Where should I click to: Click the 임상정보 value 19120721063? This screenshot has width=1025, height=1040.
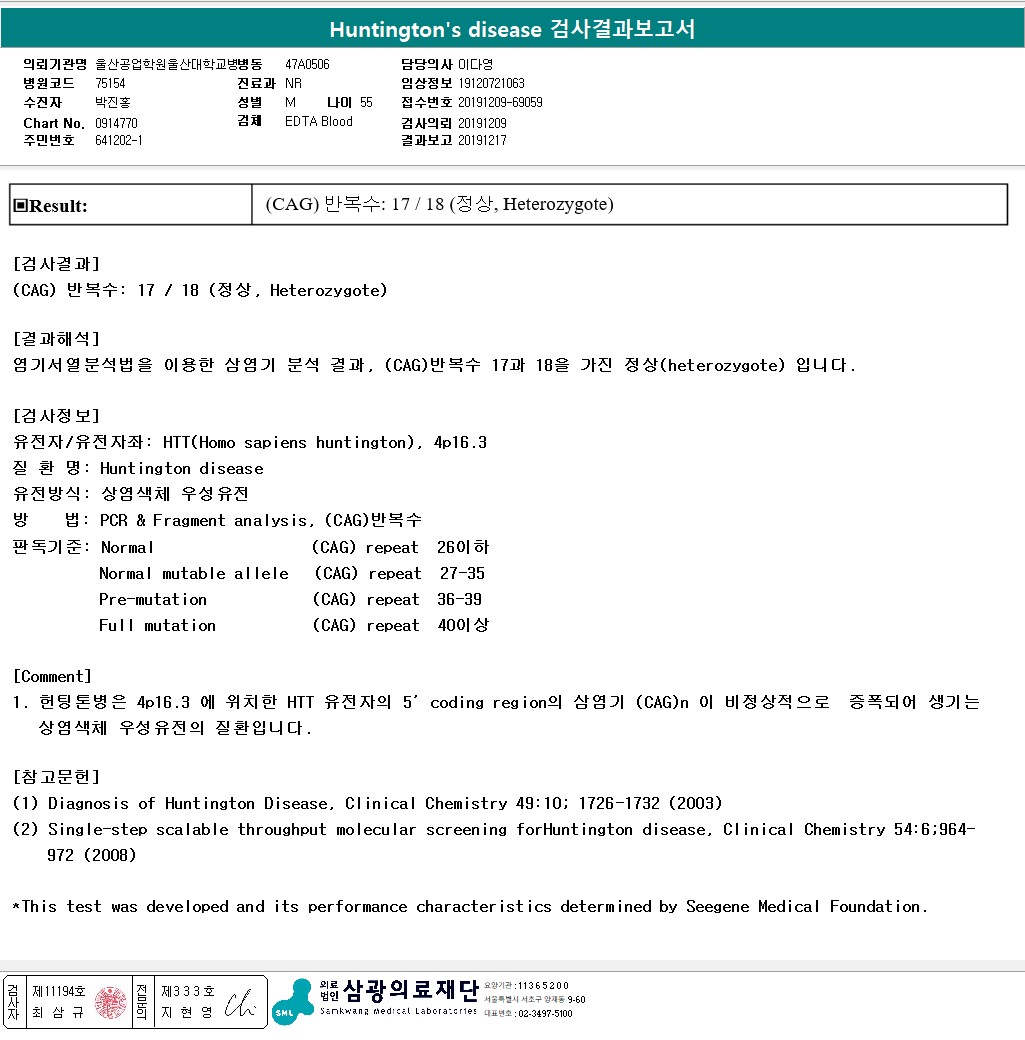click(492, 84)
